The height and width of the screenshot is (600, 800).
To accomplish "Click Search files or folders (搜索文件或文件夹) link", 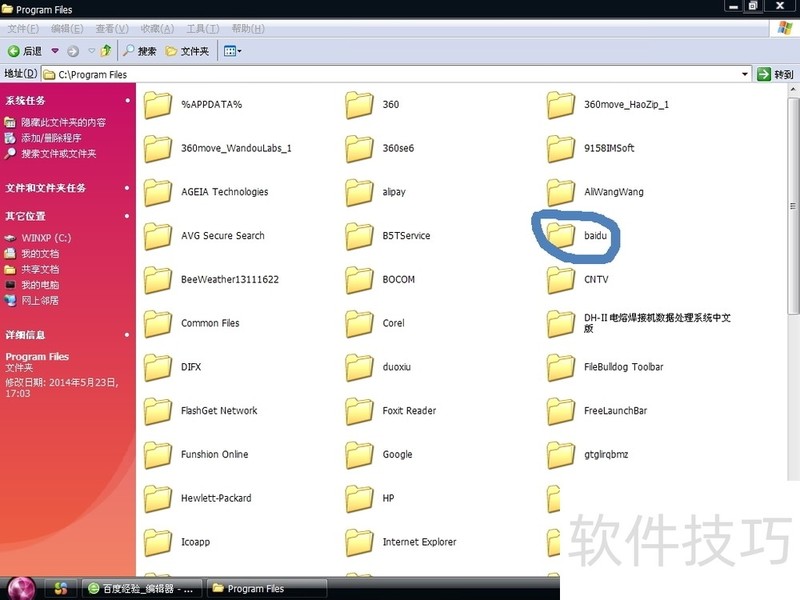I will (x=58, y=154).
